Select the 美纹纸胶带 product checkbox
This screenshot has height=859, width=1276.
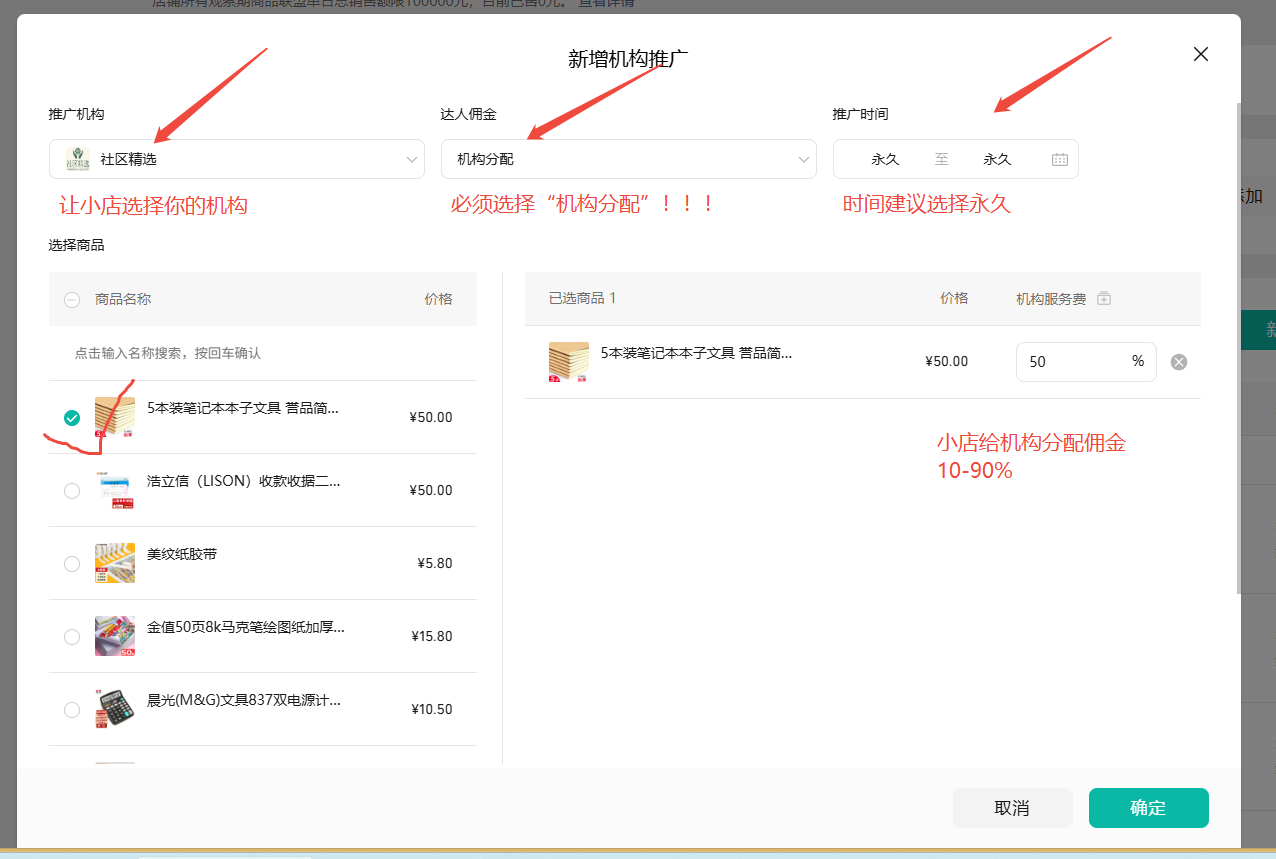(x=72, y=564)
